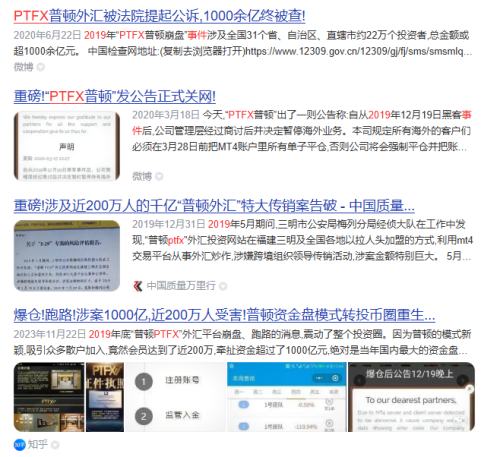Open the 声明 announcement thumbnail image
Image resolution: width=500 pixels, height=457 pixels.
click(67, 146)
